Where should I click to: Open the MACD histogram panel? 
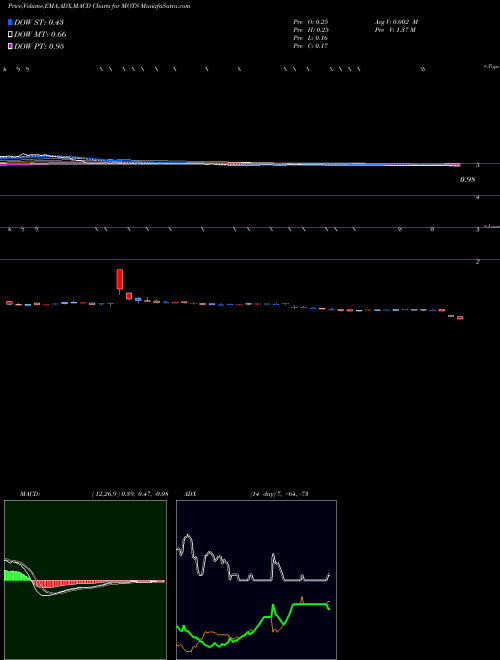click(85, 580)
